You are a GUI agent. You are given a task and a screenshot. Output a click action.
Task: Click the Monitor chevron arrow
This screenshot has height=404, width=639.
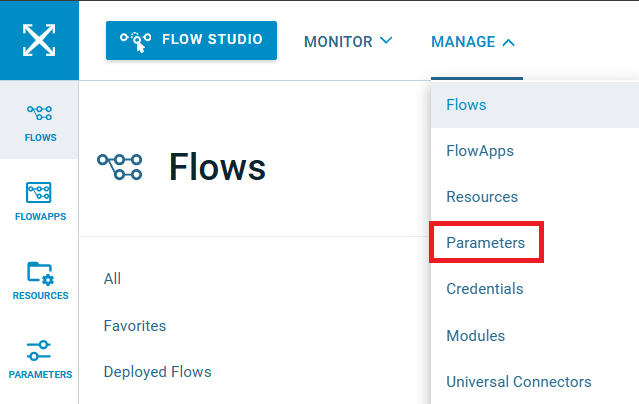386,41
